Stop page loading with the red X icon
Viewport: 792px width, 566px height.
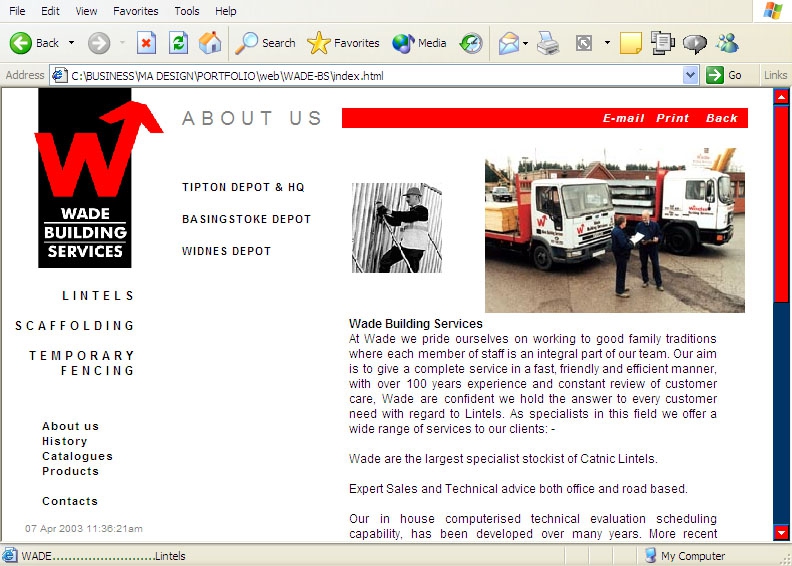tap(146, 43)
